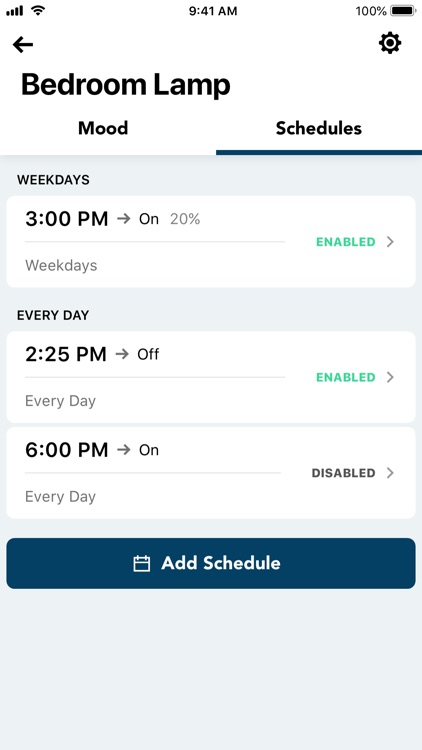Open the 3:00 PM Weekdays schedule card
Screen dimensions: 422x750
pos(211,242)
